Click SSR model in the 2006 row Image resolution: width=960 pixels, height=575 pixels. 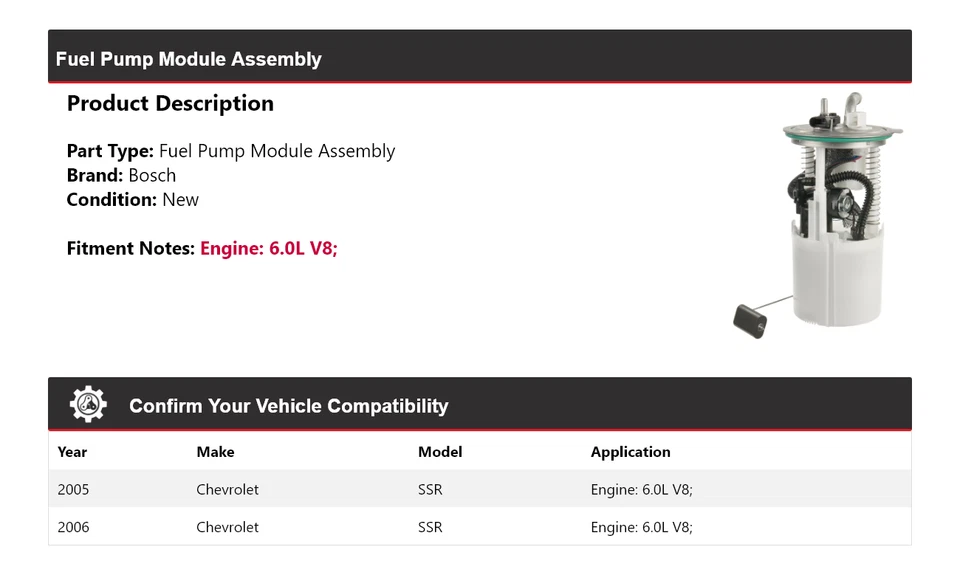pos(430,527)
